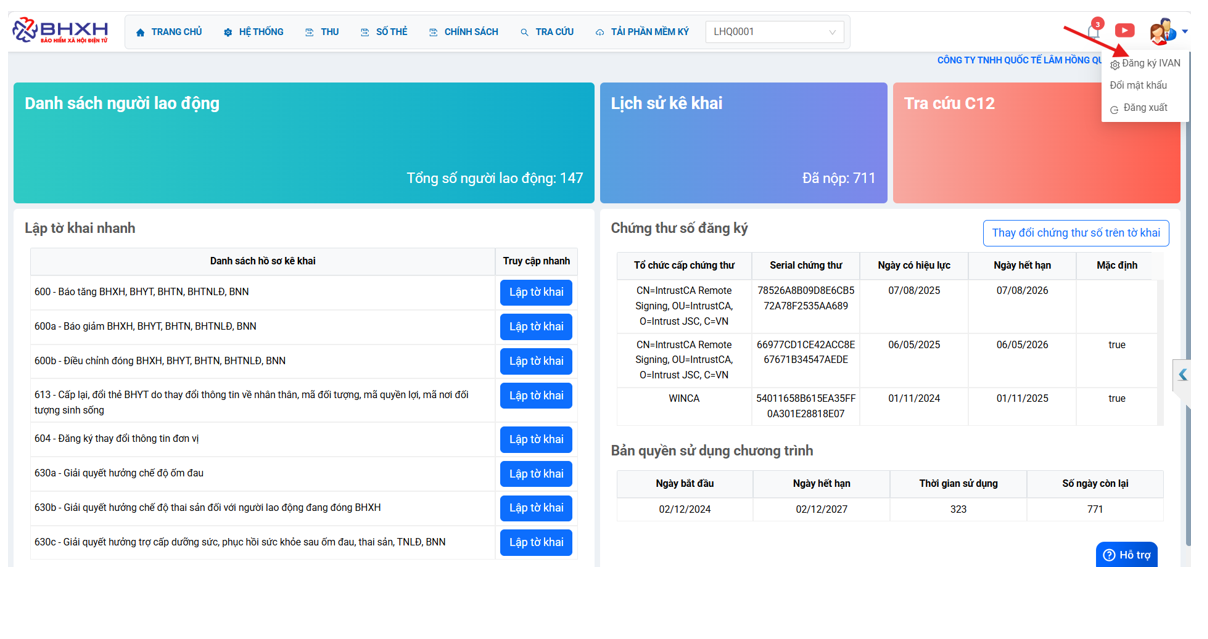Click the BHXH logo

click(x=60, y=31)
